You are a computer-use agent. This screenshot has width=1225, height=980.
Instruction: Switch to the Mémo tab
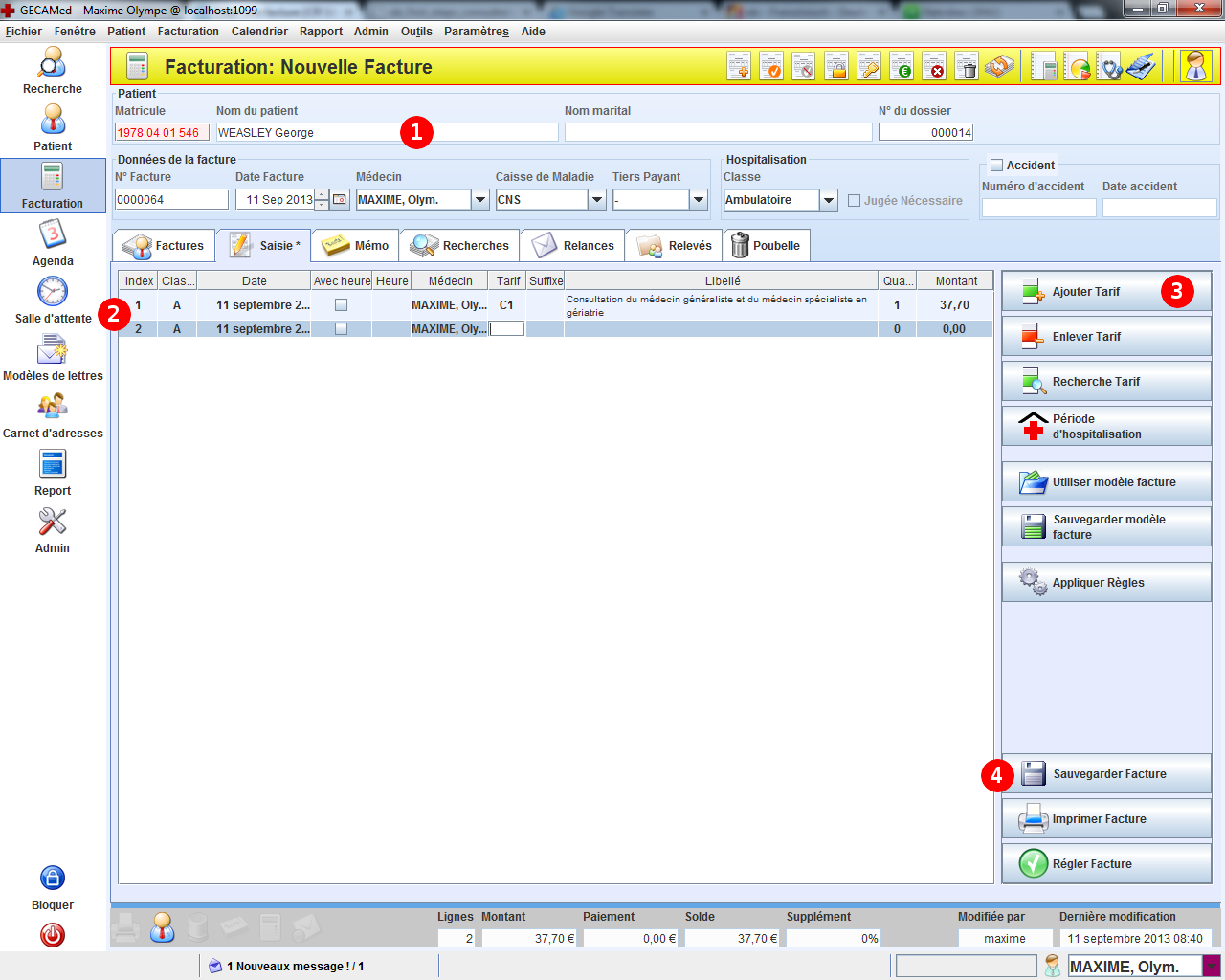[x=355, y=246]
